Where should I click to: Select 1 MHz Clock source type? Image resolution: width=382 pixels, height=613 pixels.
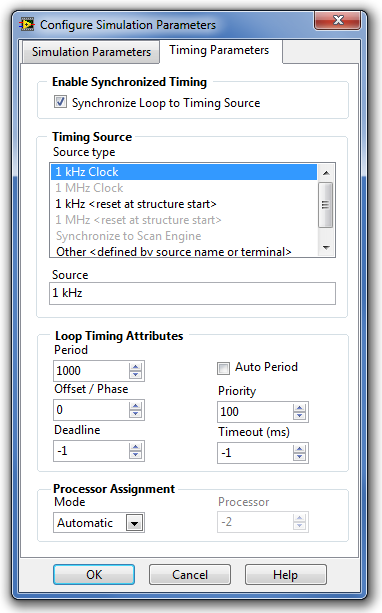(x=184, y=188)
